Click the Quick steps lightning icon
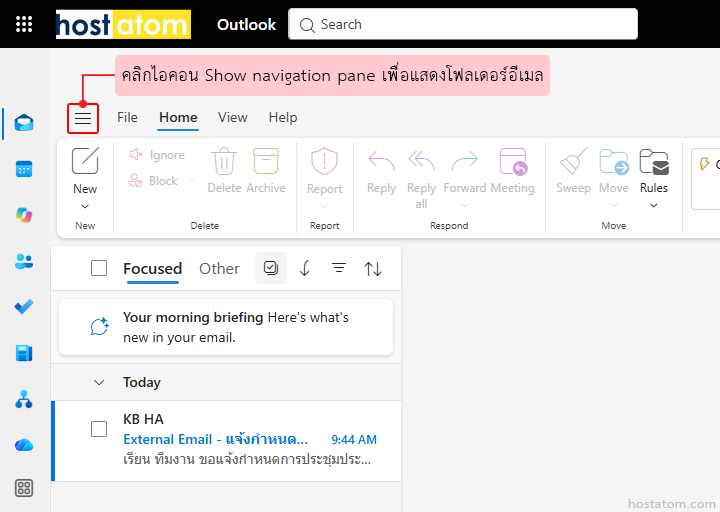Viewport: 720px width, 512px height. (704, 163)
